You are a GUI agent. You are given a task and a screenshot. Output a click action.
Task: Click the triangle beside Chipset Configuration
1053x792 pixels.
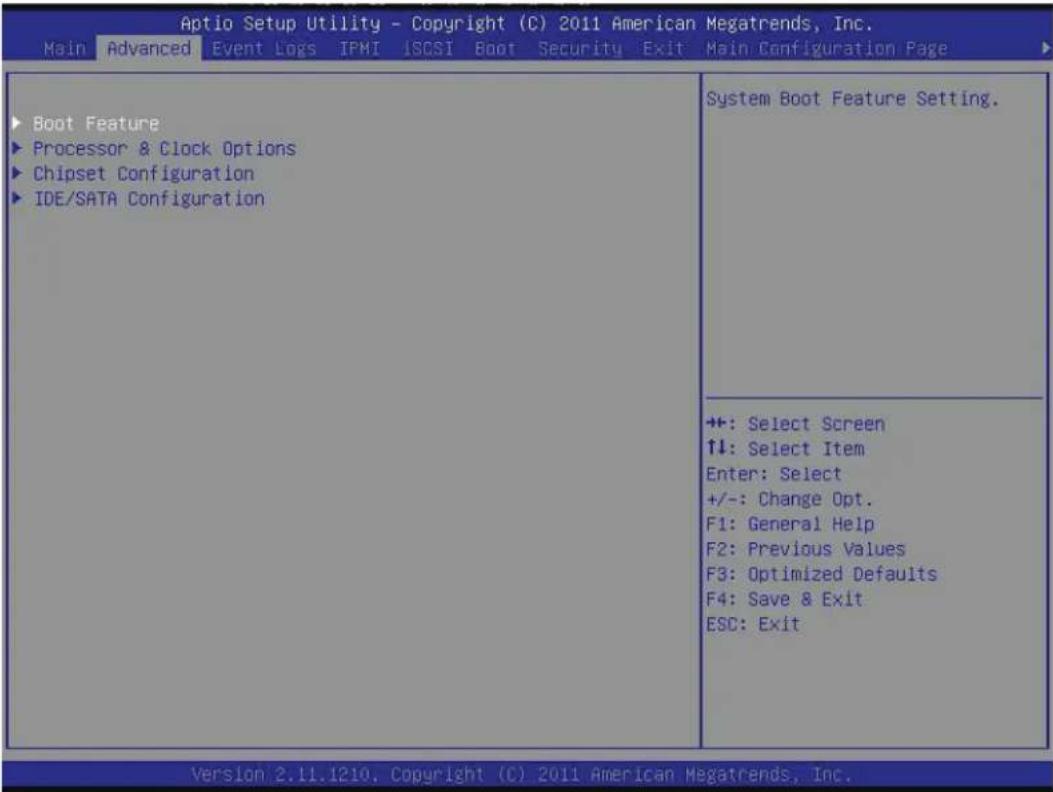point(18,173)
